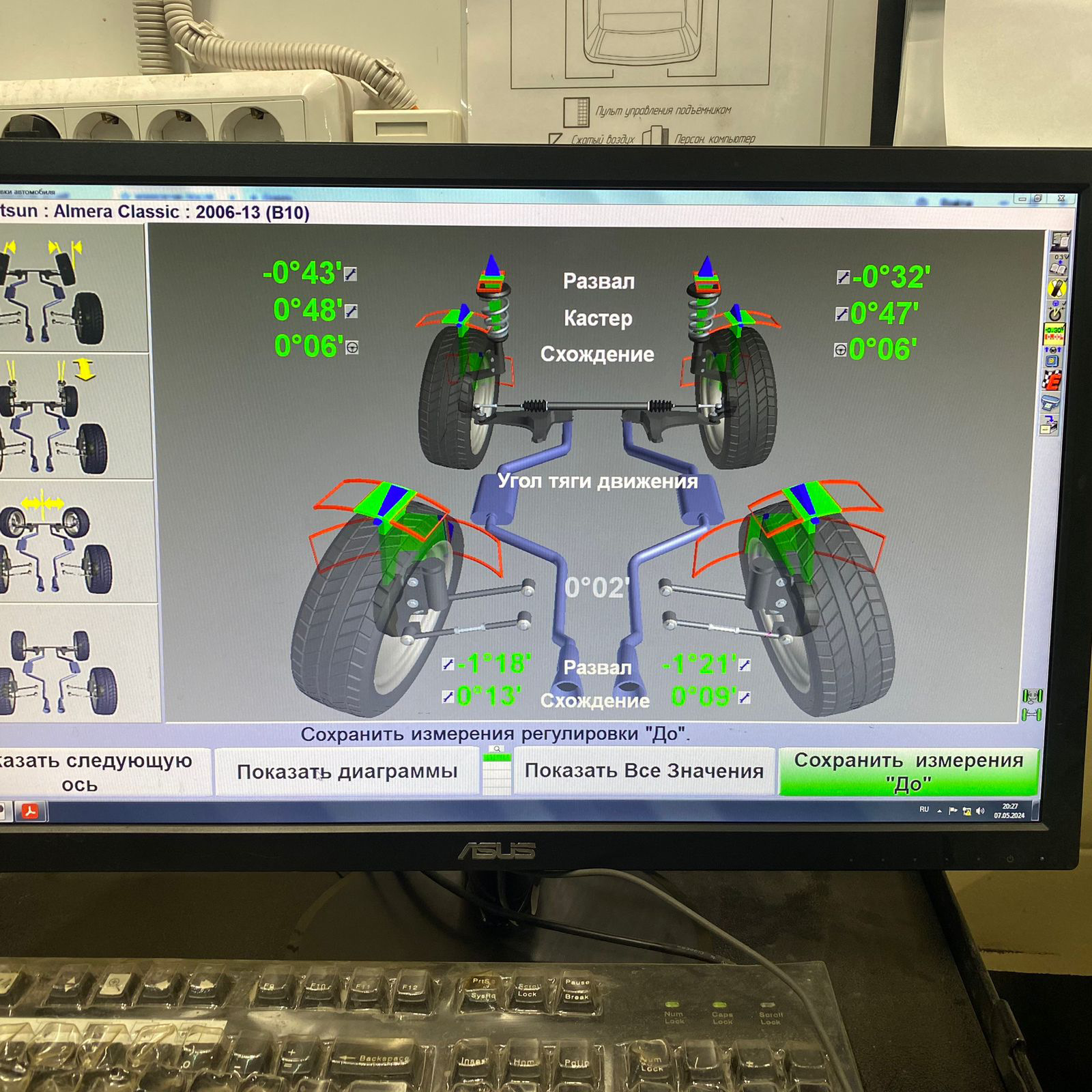The width and height of the screenshot is (1092, 1092).
Task: Click right front camber value -0°32'
Action: (x=891, y=277)
